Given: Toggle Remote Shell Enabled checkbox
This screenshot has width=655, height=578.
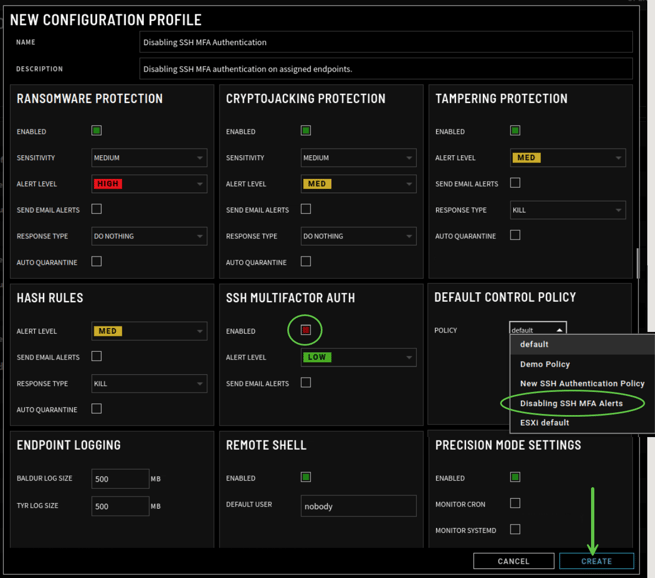Looking at the screenshot, I should pos(306,477).
